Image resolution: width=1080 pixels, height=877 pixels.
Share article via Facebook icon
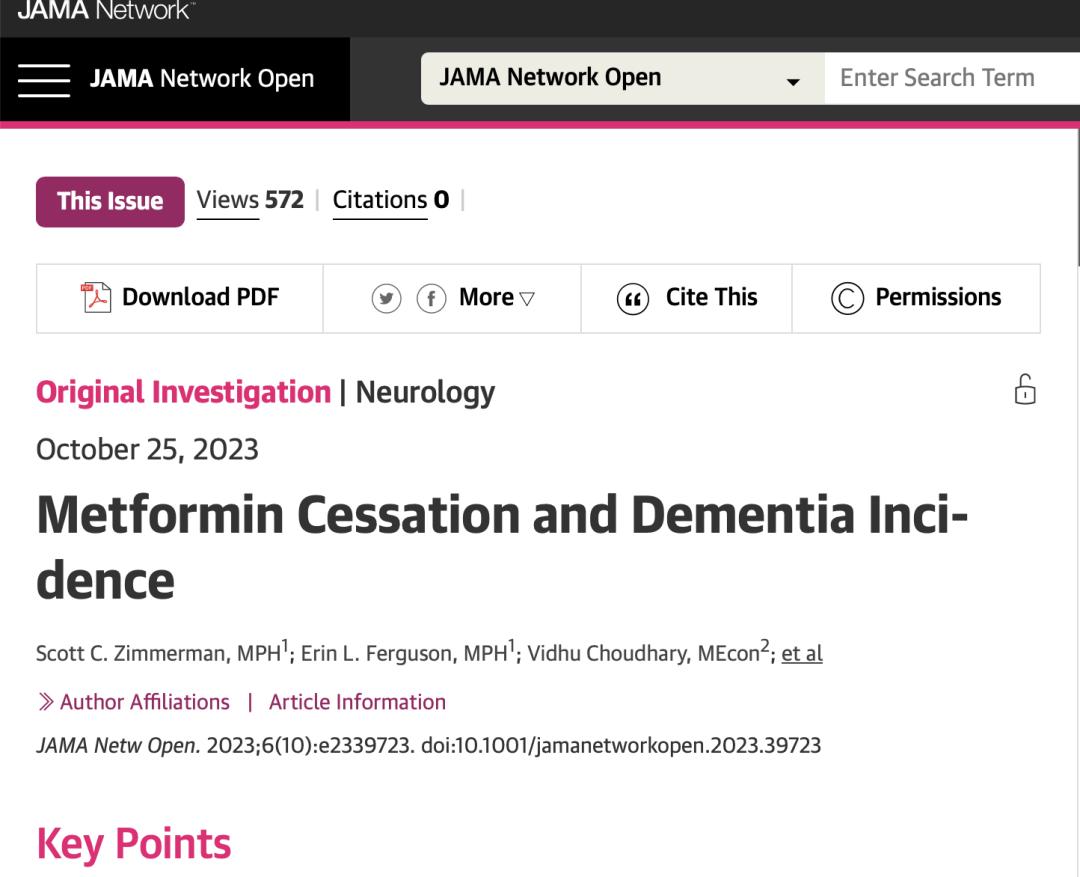(431, 298)
